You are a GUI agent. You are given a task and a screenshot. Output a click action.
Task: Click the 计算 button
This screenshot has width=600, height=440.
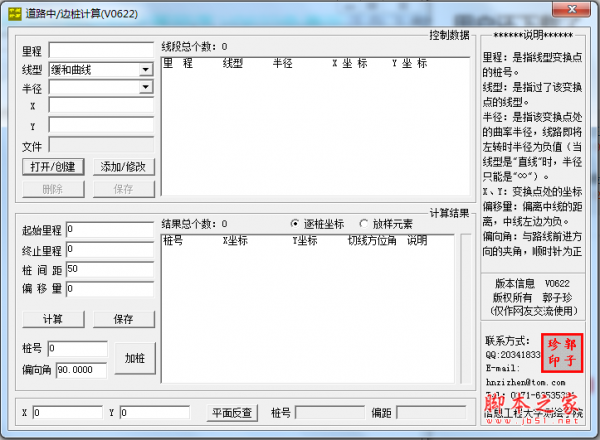53,319
